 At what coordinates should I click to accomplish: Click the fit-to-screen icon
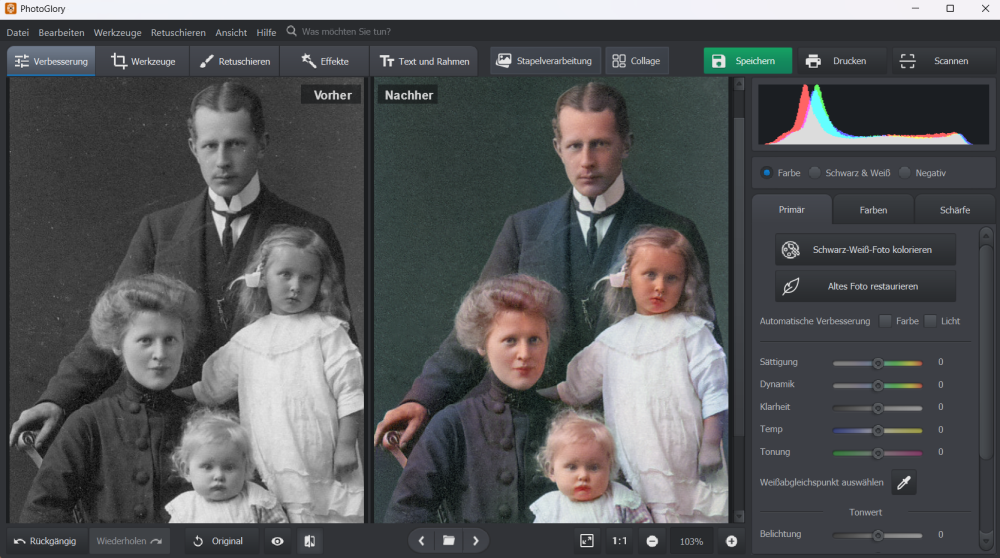pyautogui.click(x=587, y=541)
